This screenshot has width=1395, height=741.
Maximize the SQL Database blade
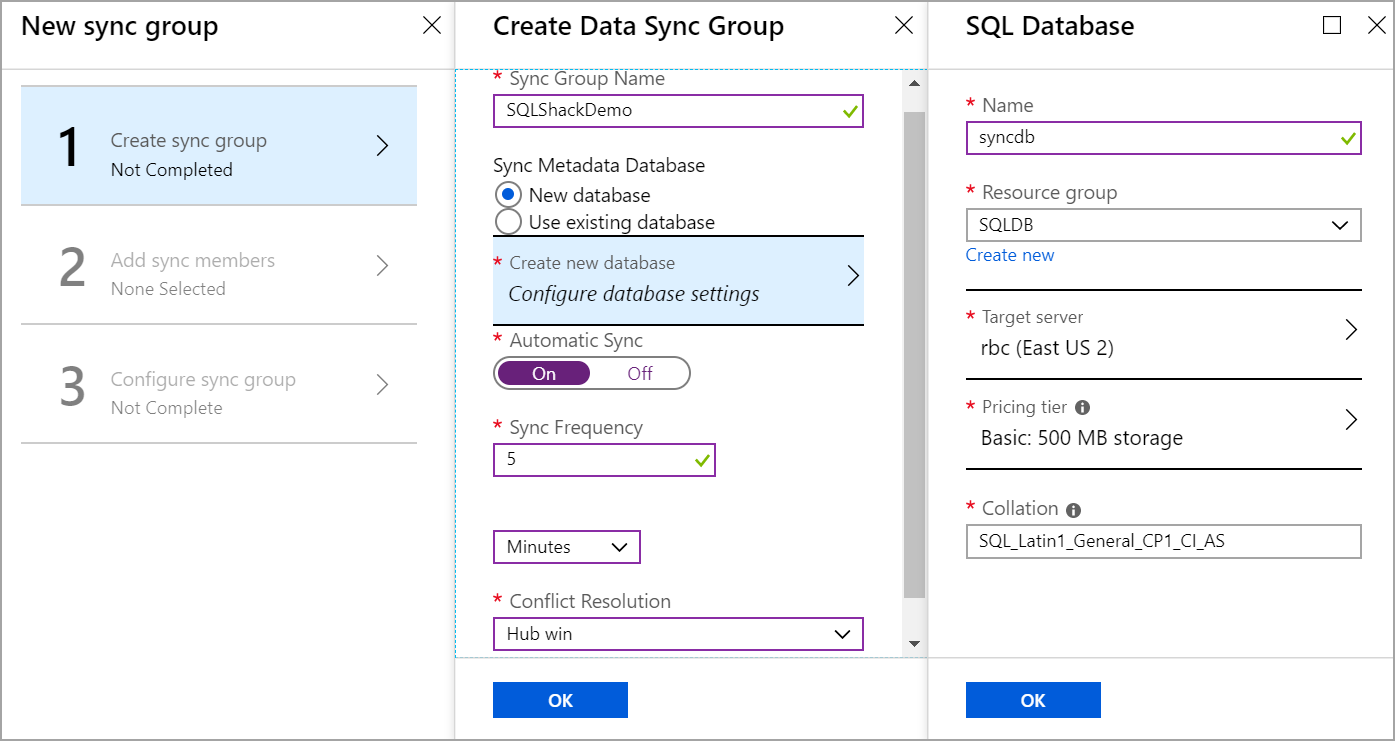[1332, 26]
